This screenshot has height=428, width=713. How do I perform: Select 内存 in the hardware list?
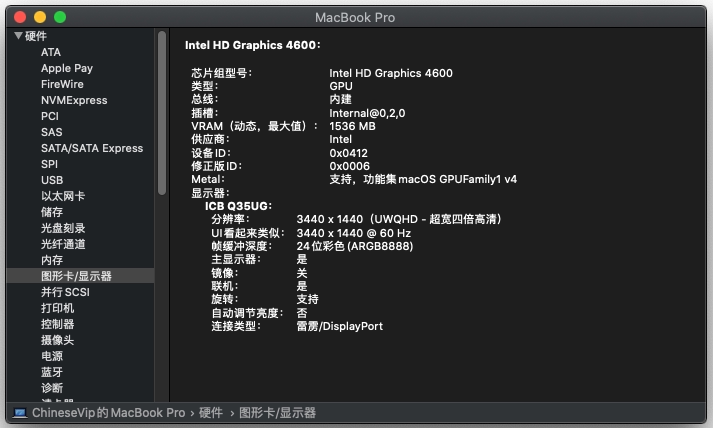52,260
